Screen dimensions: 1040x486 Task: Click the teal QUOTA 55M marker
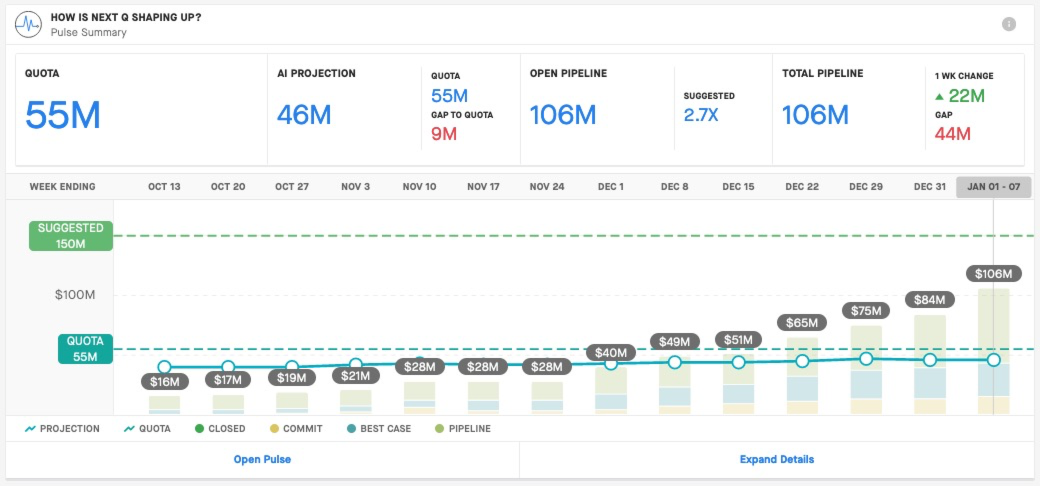85,349
